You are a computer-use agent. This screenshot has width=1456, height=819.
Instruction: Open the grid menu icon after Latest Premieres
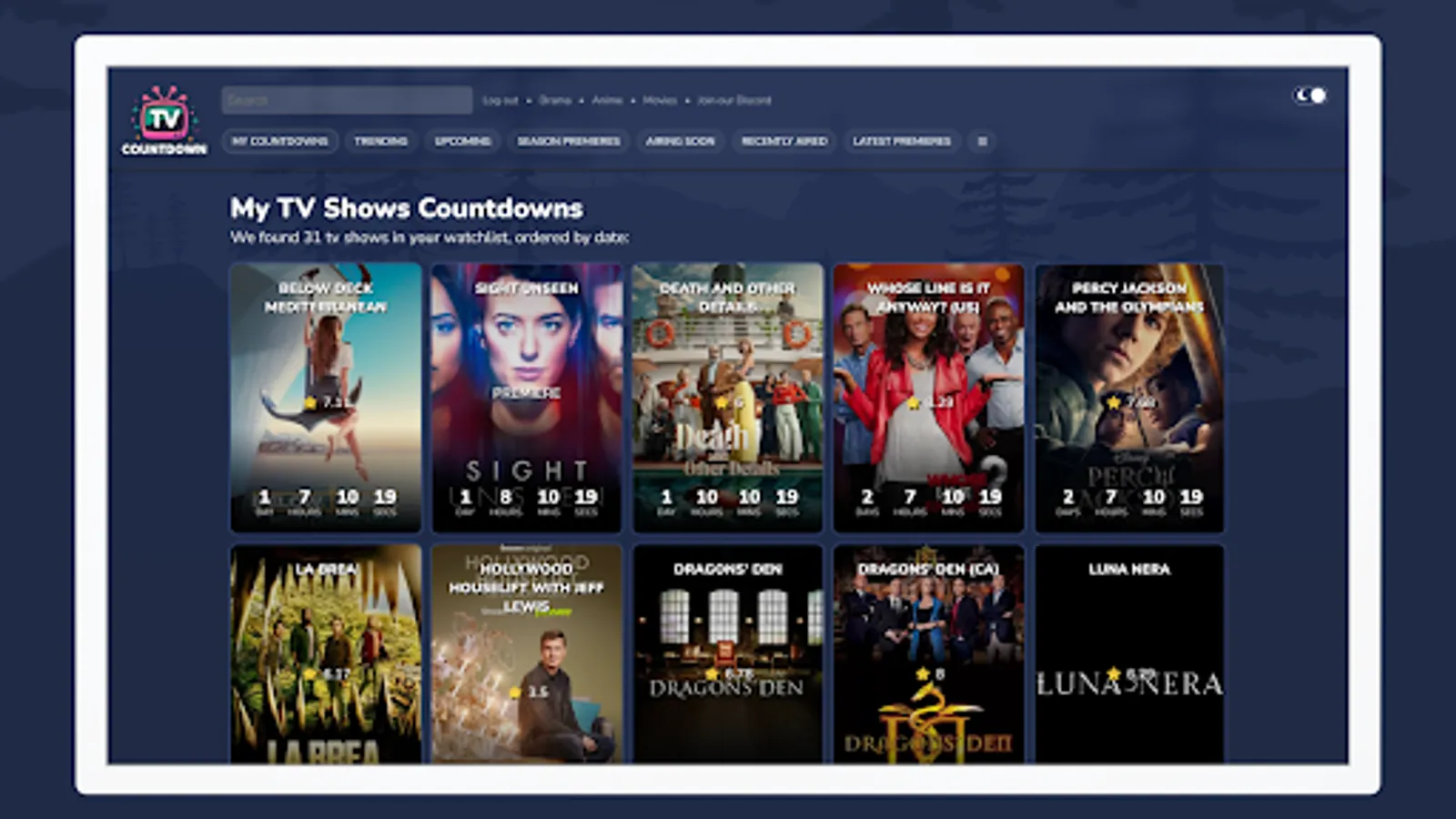pos(983,141)
